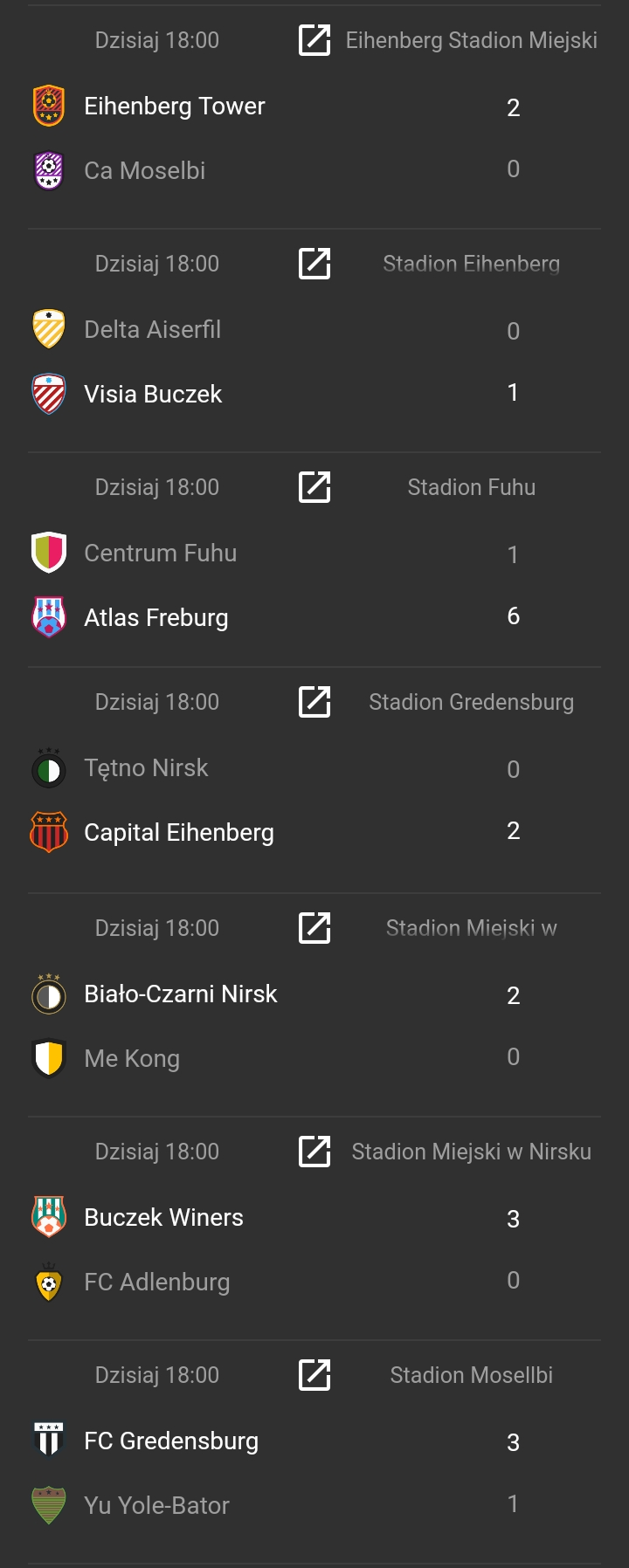Click the Capital Eihenberg orange crest

pyautogui.click(x=49, y=832)
